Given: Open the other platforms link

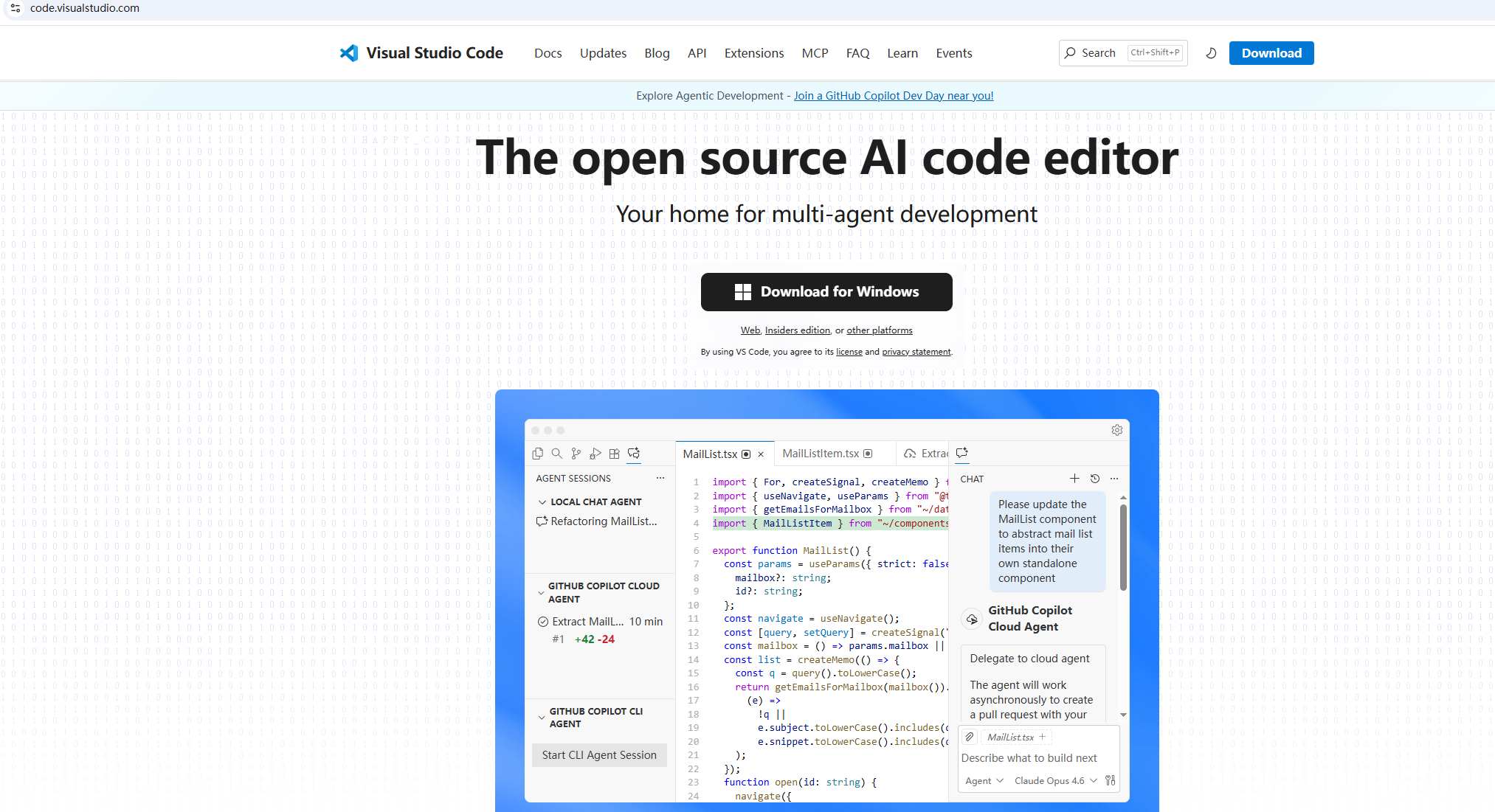Looking at the screenshot, I should coord(880,330).
